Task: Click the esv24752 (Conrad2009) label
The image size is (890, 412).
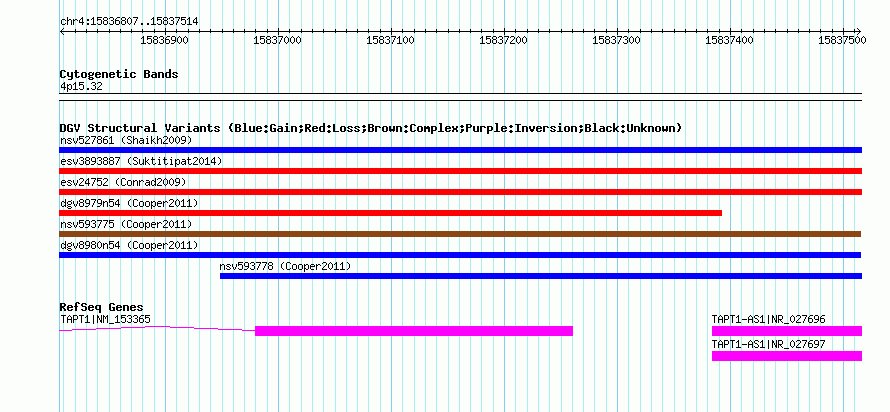Action: pyautogui.click(x=123, y=182)
